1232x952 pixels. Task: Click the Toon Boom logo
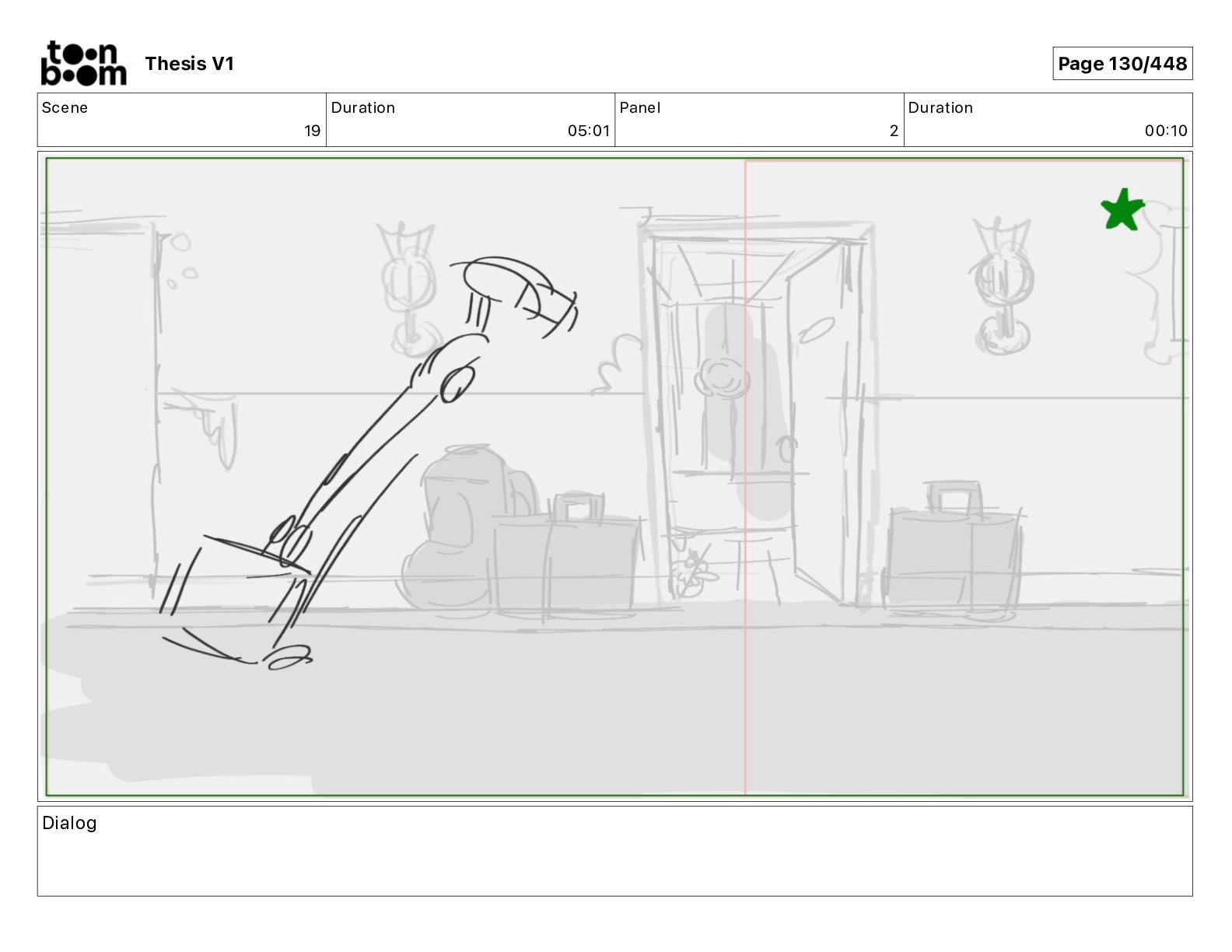pyautogui.click(x=83, y=63)
